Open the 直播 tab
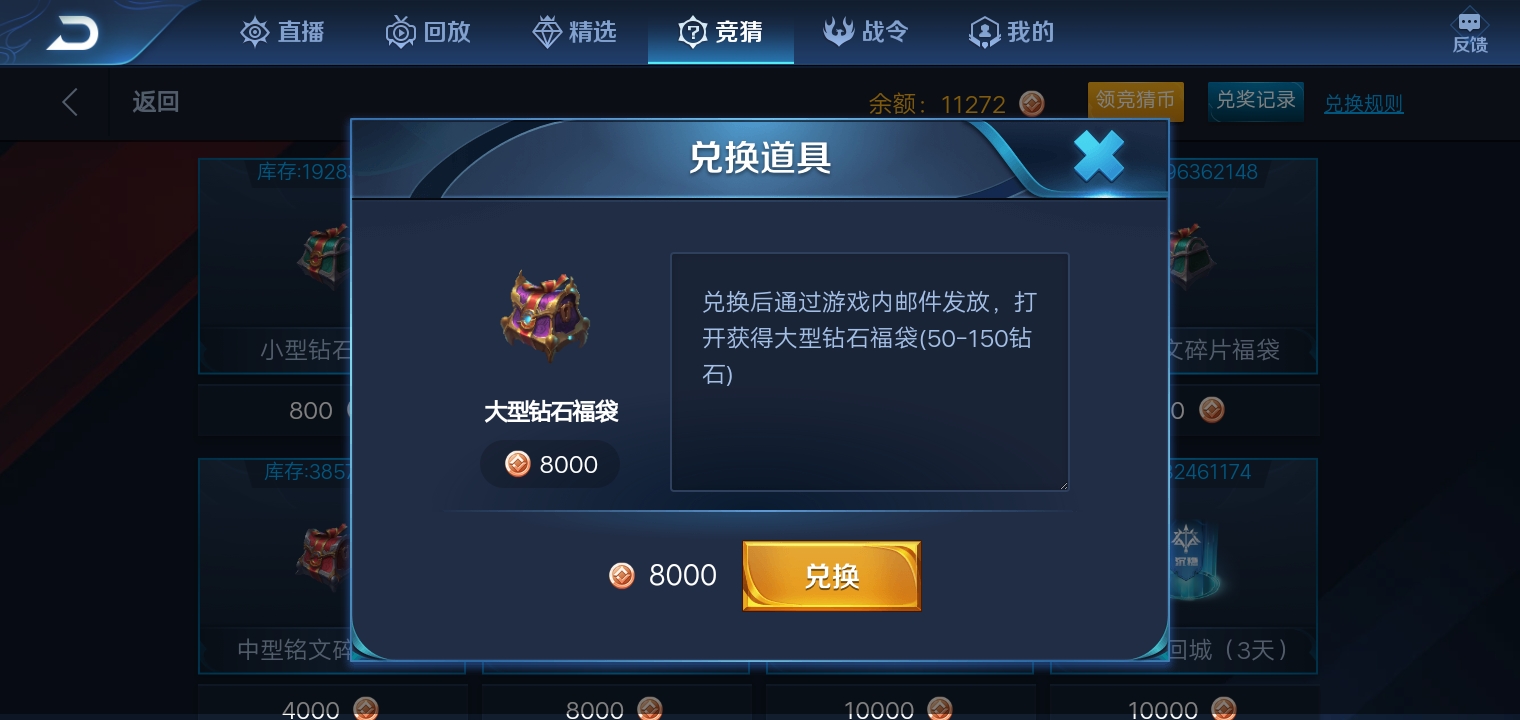1520x720 pixels. (283, 32)
